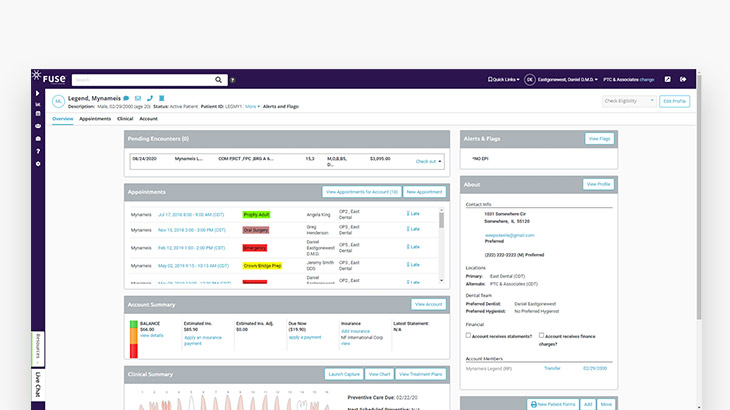Click the View Flags button

(x=599, y=139)
